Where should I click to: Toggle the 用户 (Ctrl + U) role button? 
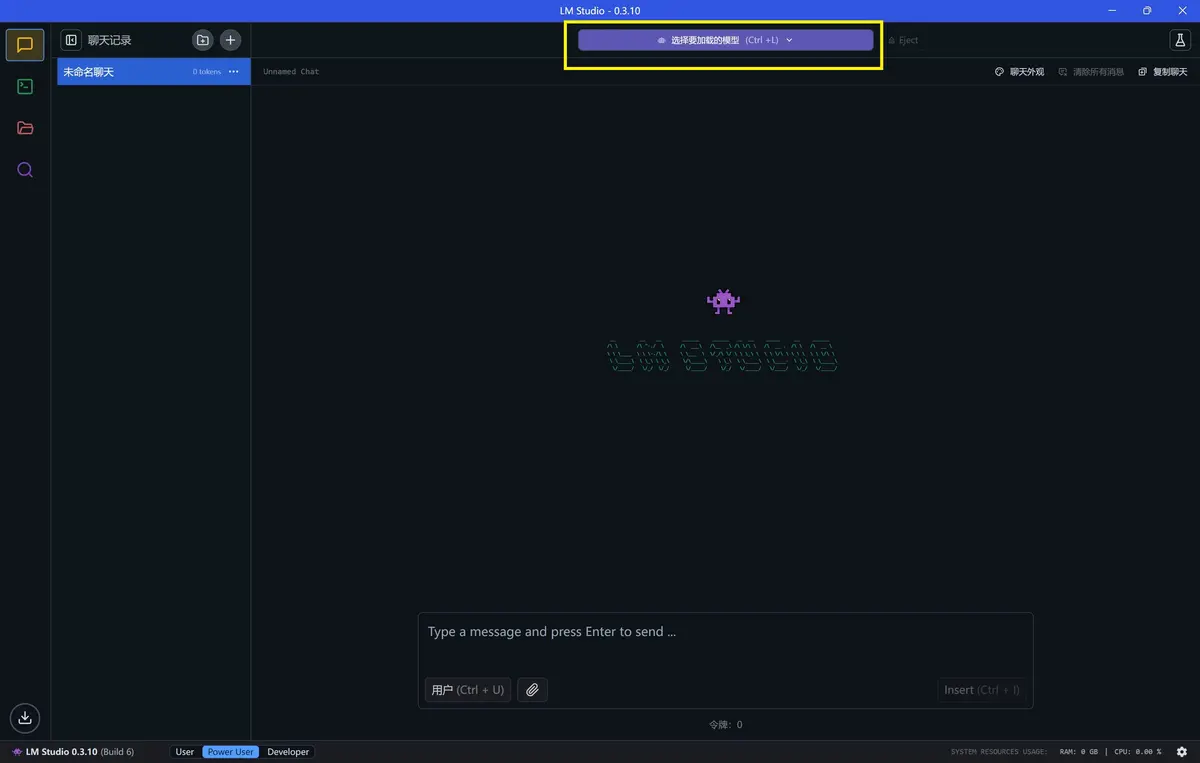click(468, 690)
